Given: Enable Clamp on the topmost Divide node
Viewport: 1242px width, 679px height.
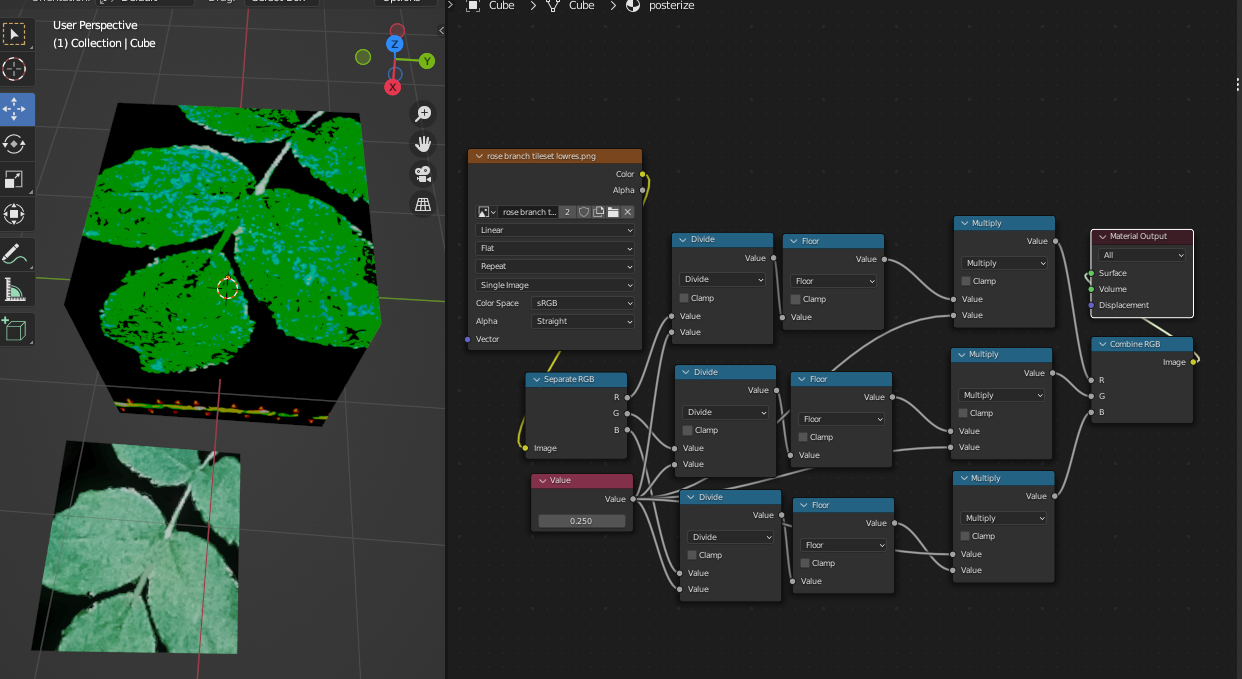Looking at the screenshot, I should [x=684, y=298].
